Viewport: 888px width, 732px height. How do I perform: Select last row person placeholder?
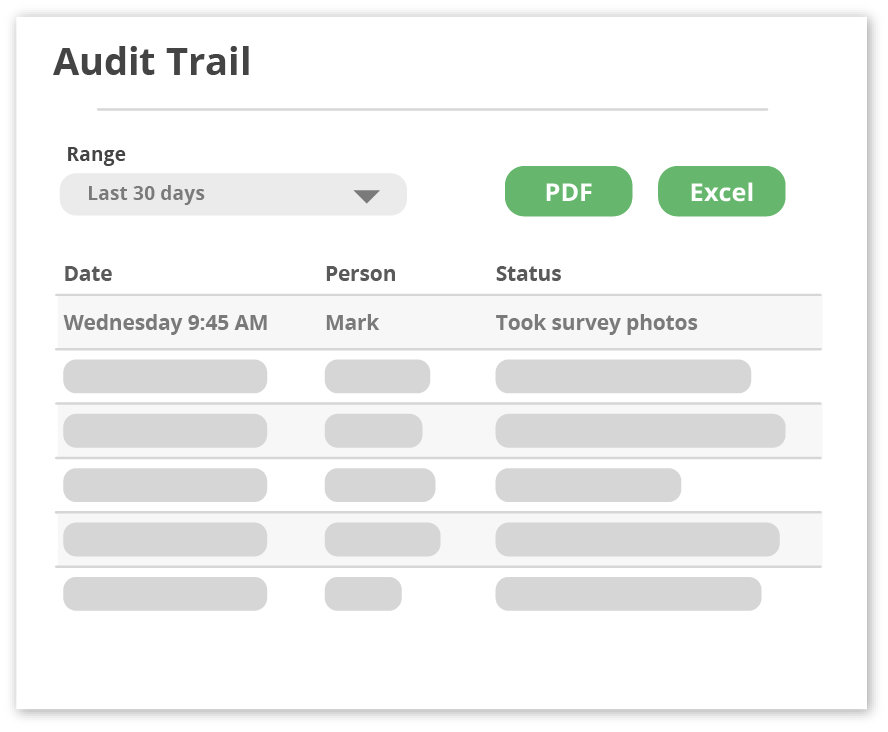click(x=363, y=594)
